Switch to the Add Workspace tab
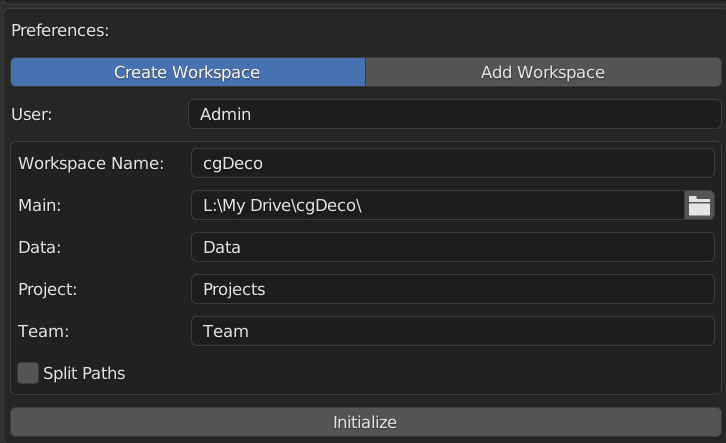This screenshot has height=443, width=726. coord(543,72)
